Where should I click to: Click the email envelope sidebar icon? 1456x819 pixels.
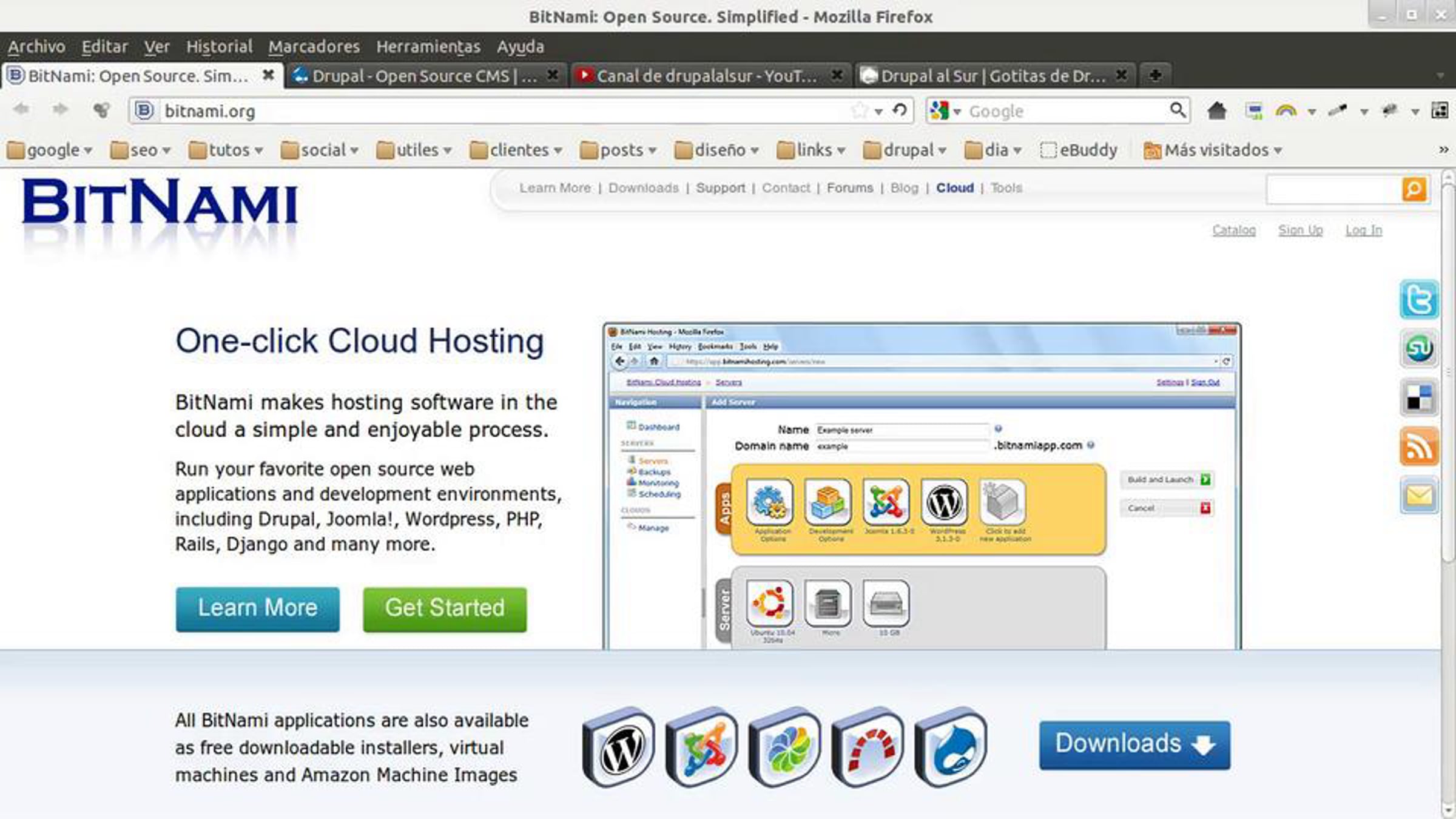(1418, 496)
